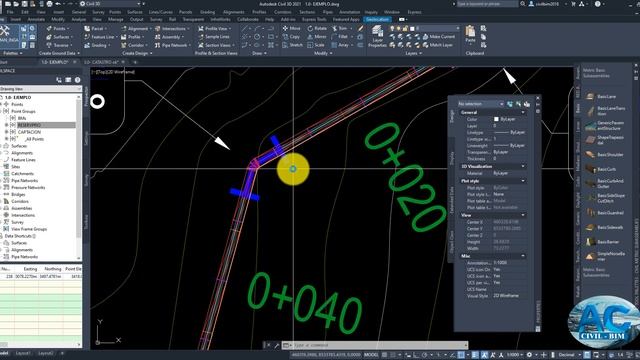Collapse the View section in Properties palette
This screenshot has width=640, height=360.
pyautogui.click(x=523, y=215)
